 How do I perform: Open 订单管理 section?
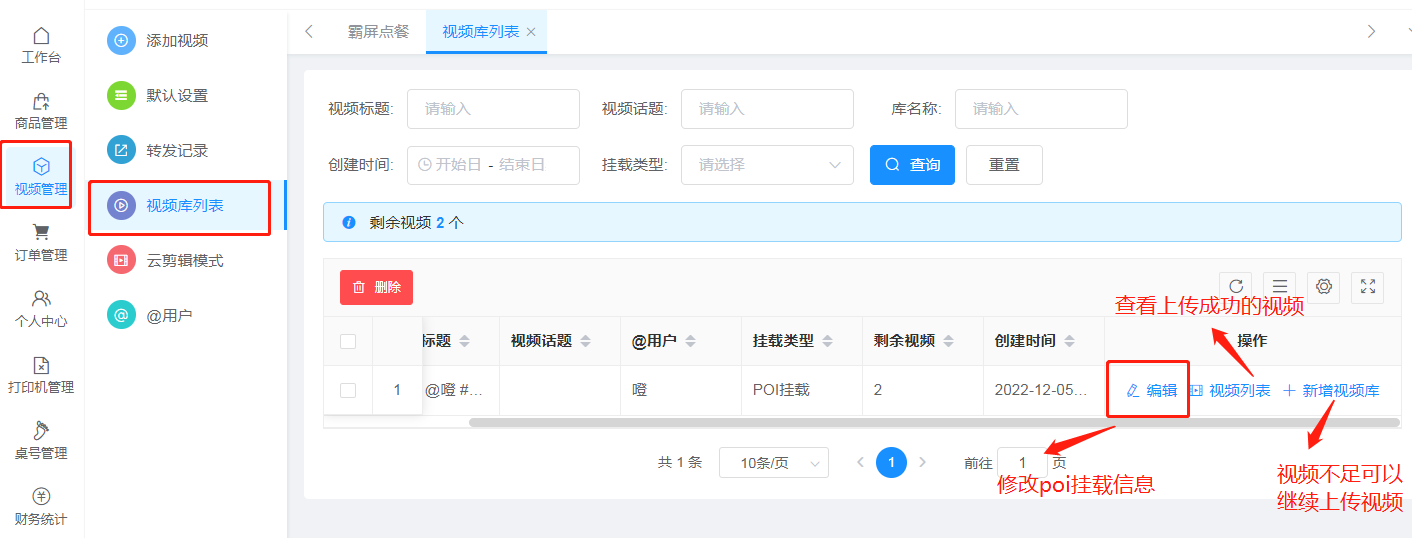41,244
